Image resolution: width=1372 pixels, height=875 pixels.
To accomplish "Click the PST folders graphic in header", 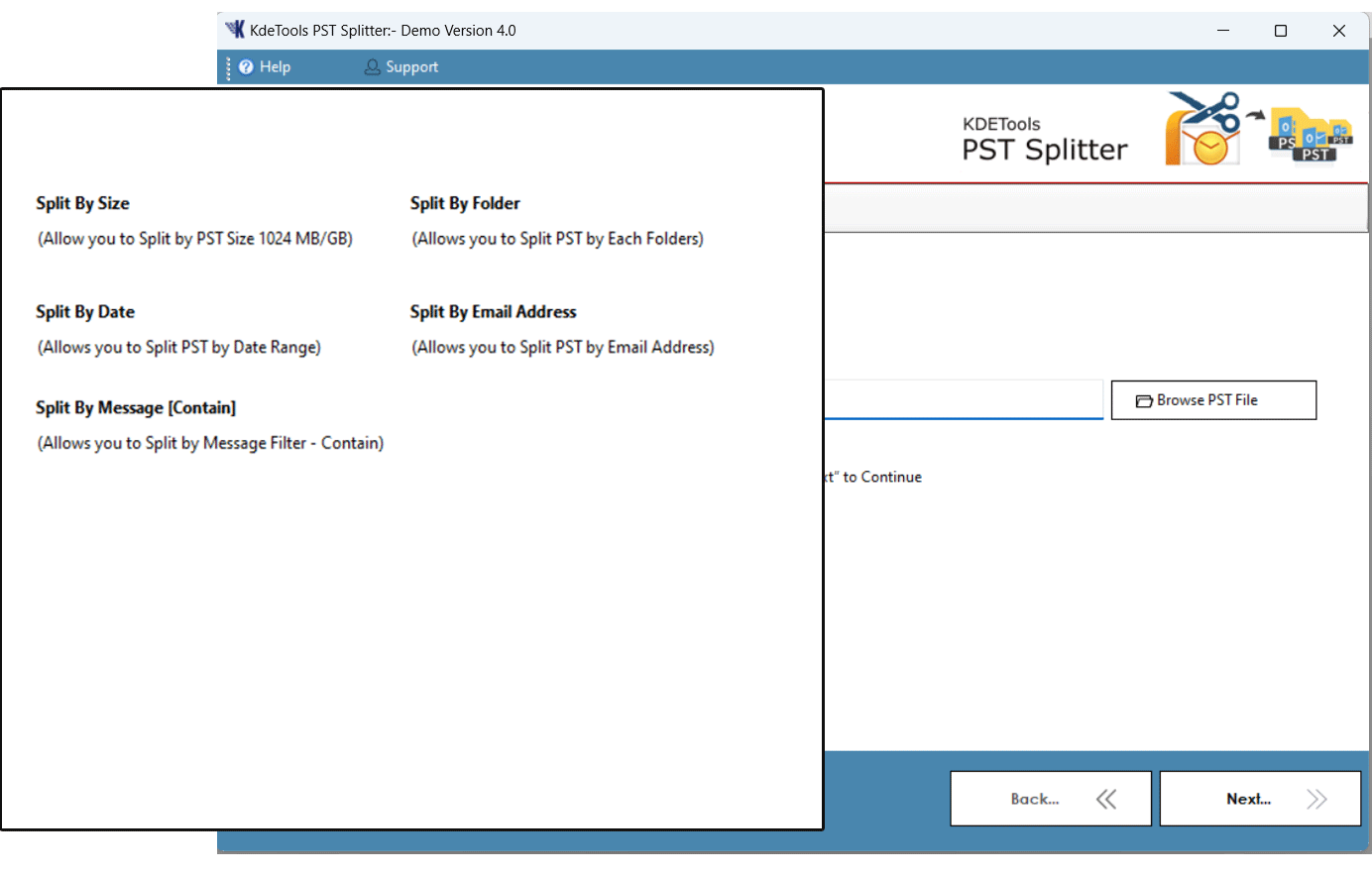I will point(1311,136).
